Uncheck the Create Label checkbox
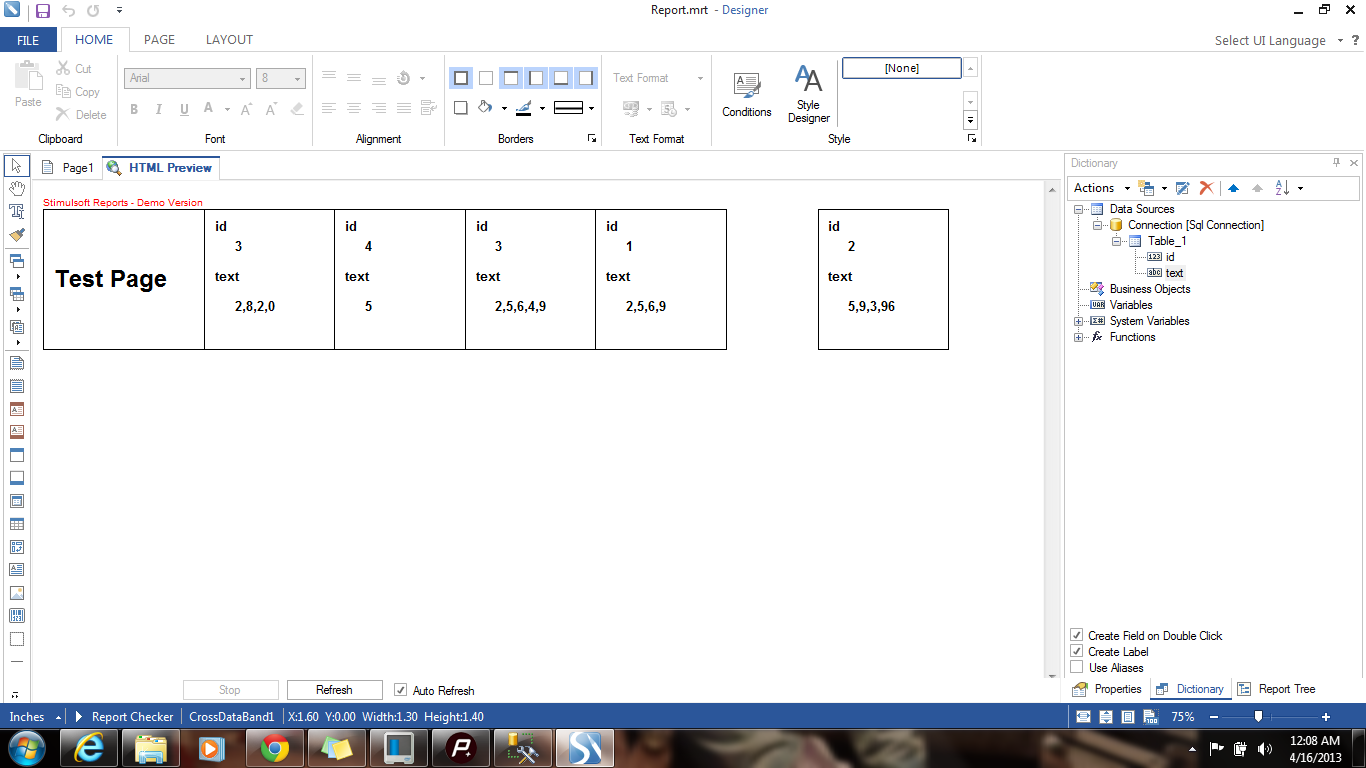 coord(1077,651)
